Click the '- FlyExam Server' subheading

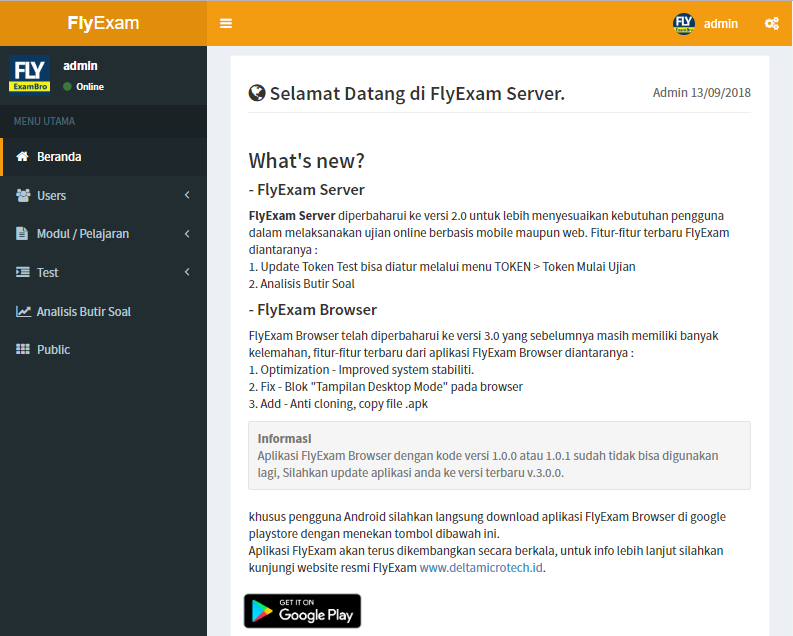click(306, 190)
